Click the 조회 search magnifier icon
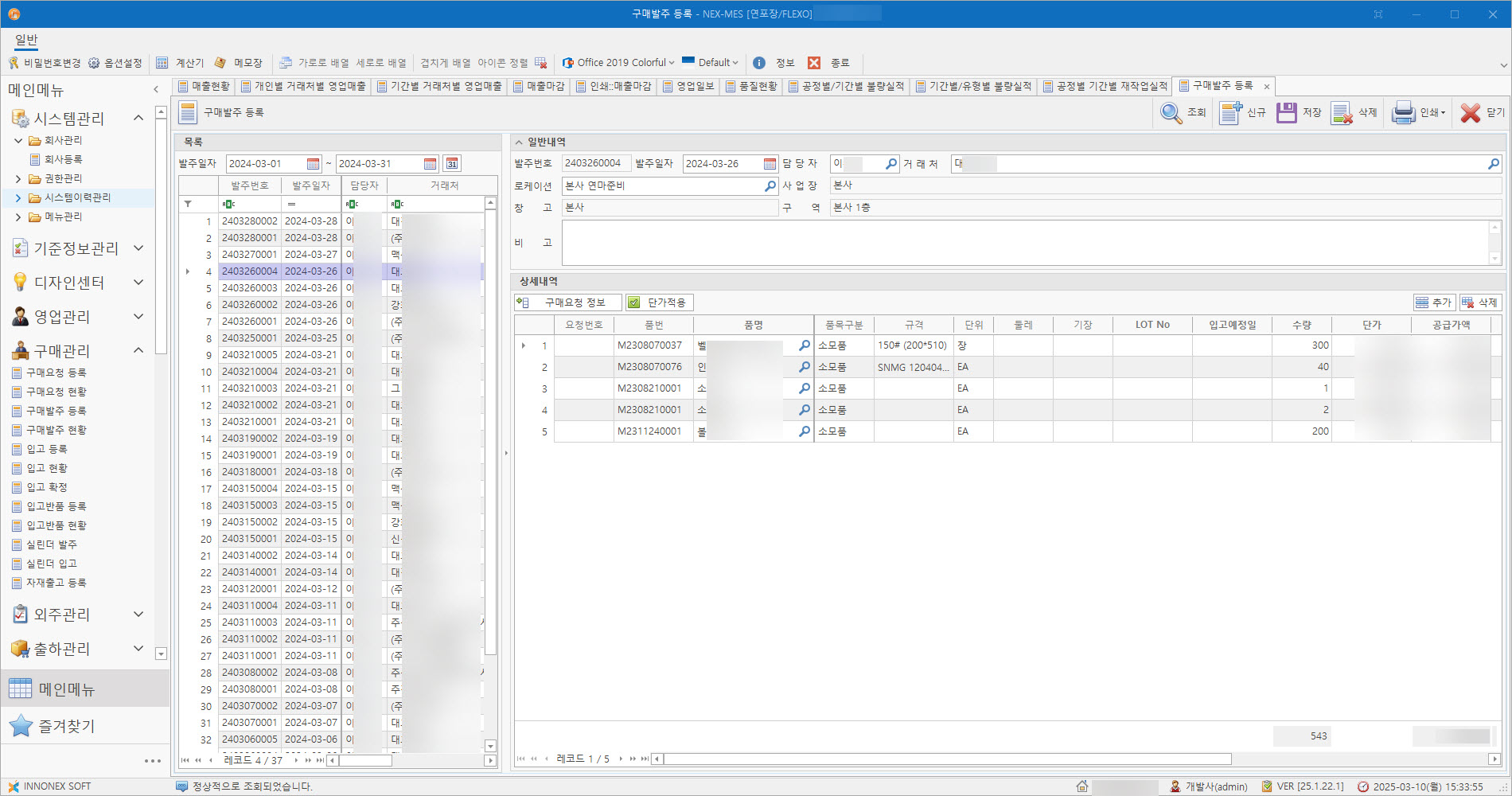1512x796 pixels. (1171, 113)
